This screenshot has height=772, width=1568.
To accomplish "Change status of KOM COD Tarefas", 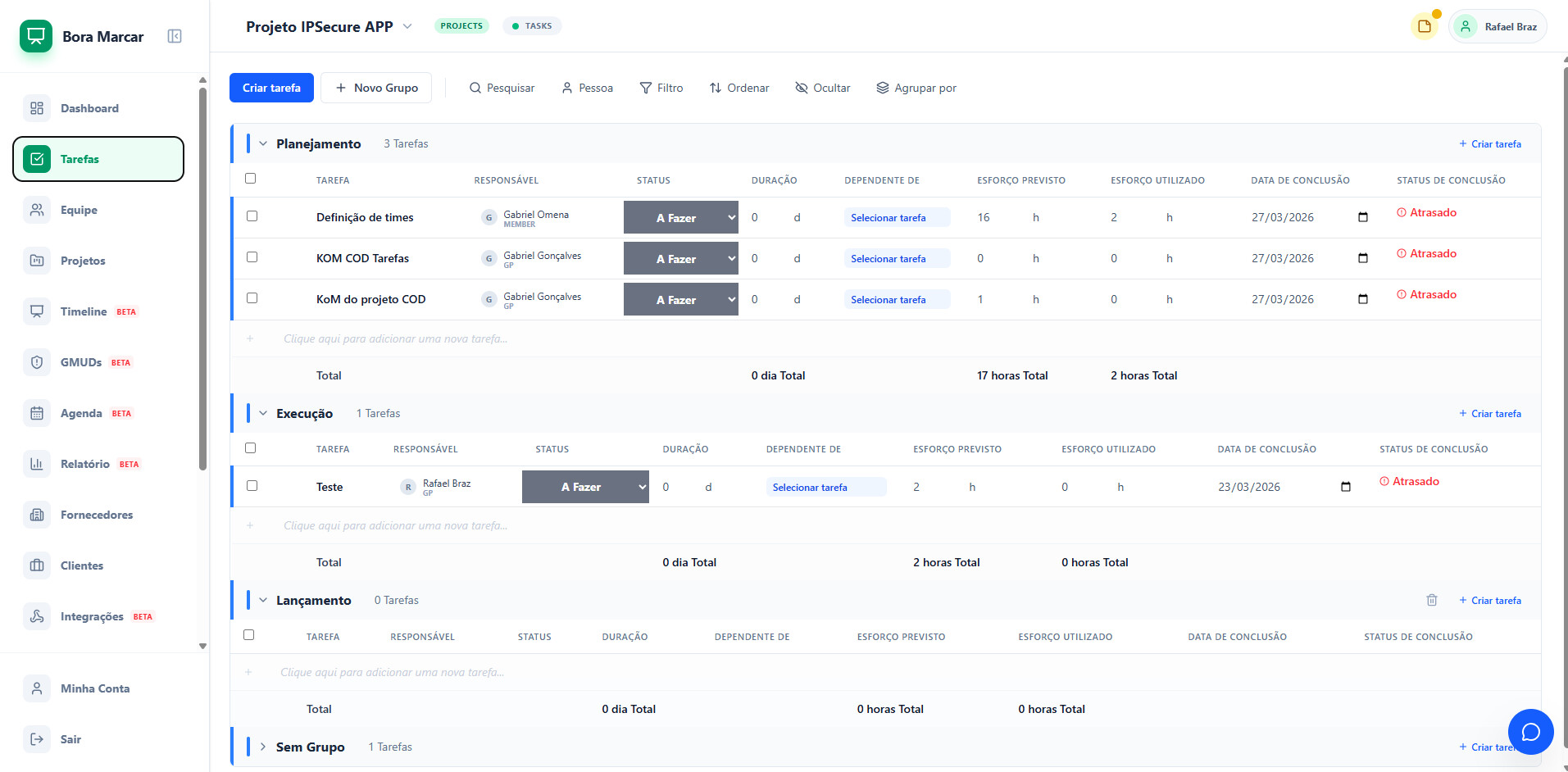I will point(681,258).
